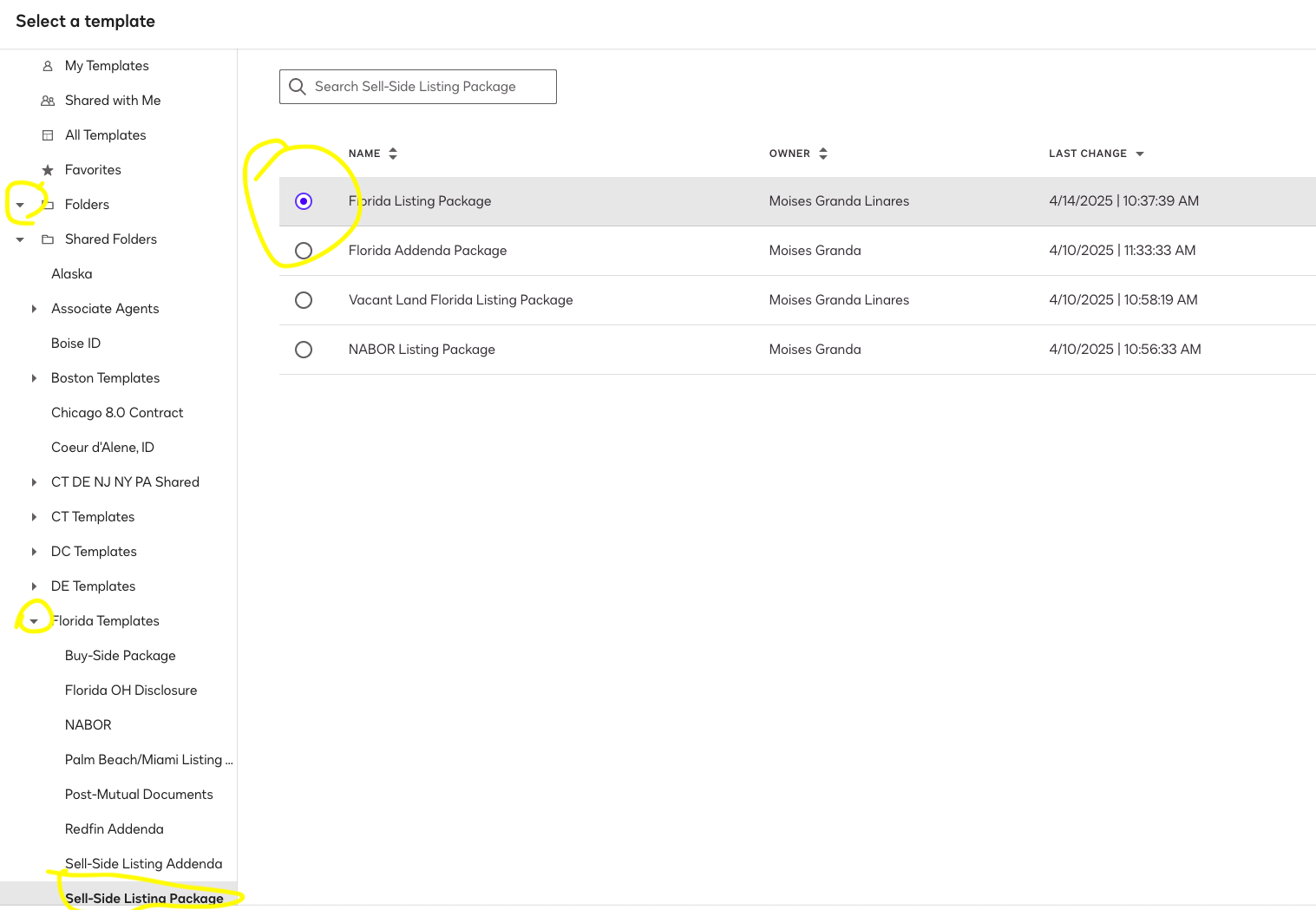Click the My Templates person icon
This screenshot has height=910, width=1316.
pyautogui.click(x=48, y=66)
